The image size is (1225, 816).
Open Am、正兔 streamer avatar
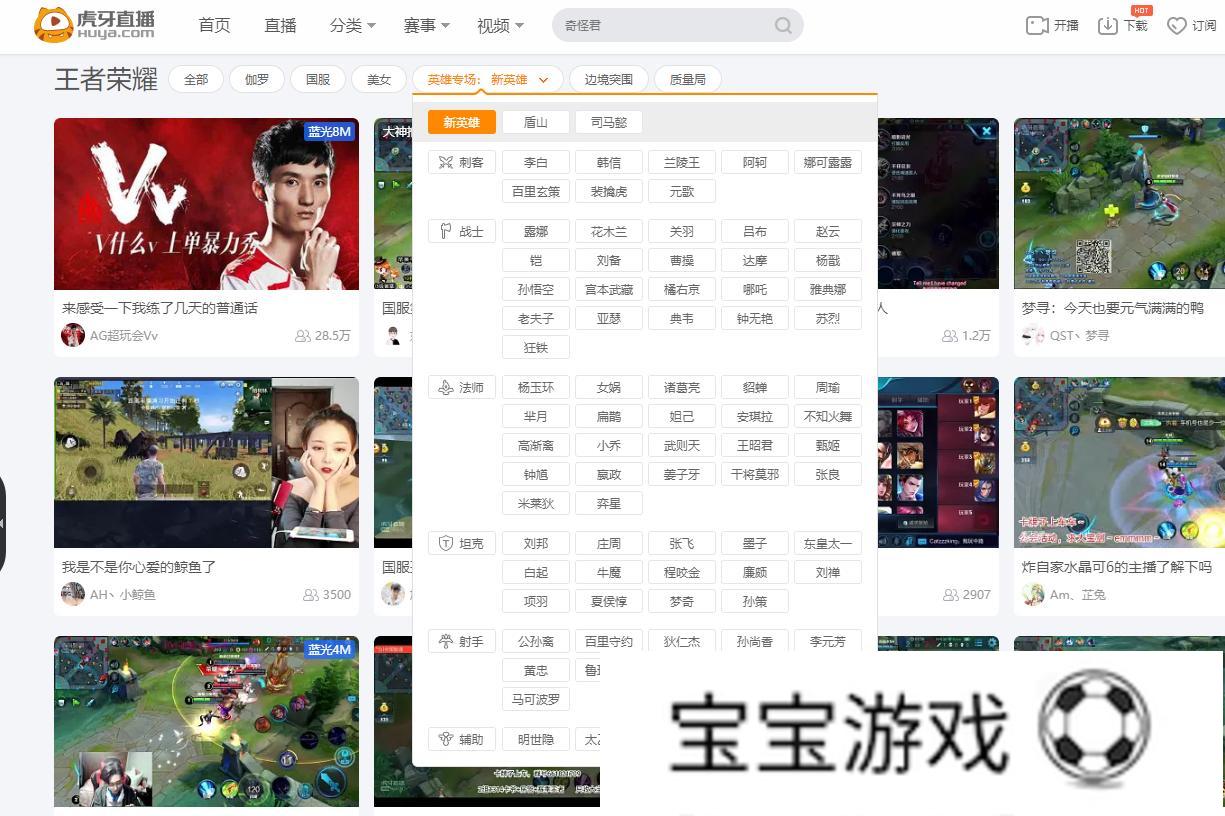point(1033,594)
